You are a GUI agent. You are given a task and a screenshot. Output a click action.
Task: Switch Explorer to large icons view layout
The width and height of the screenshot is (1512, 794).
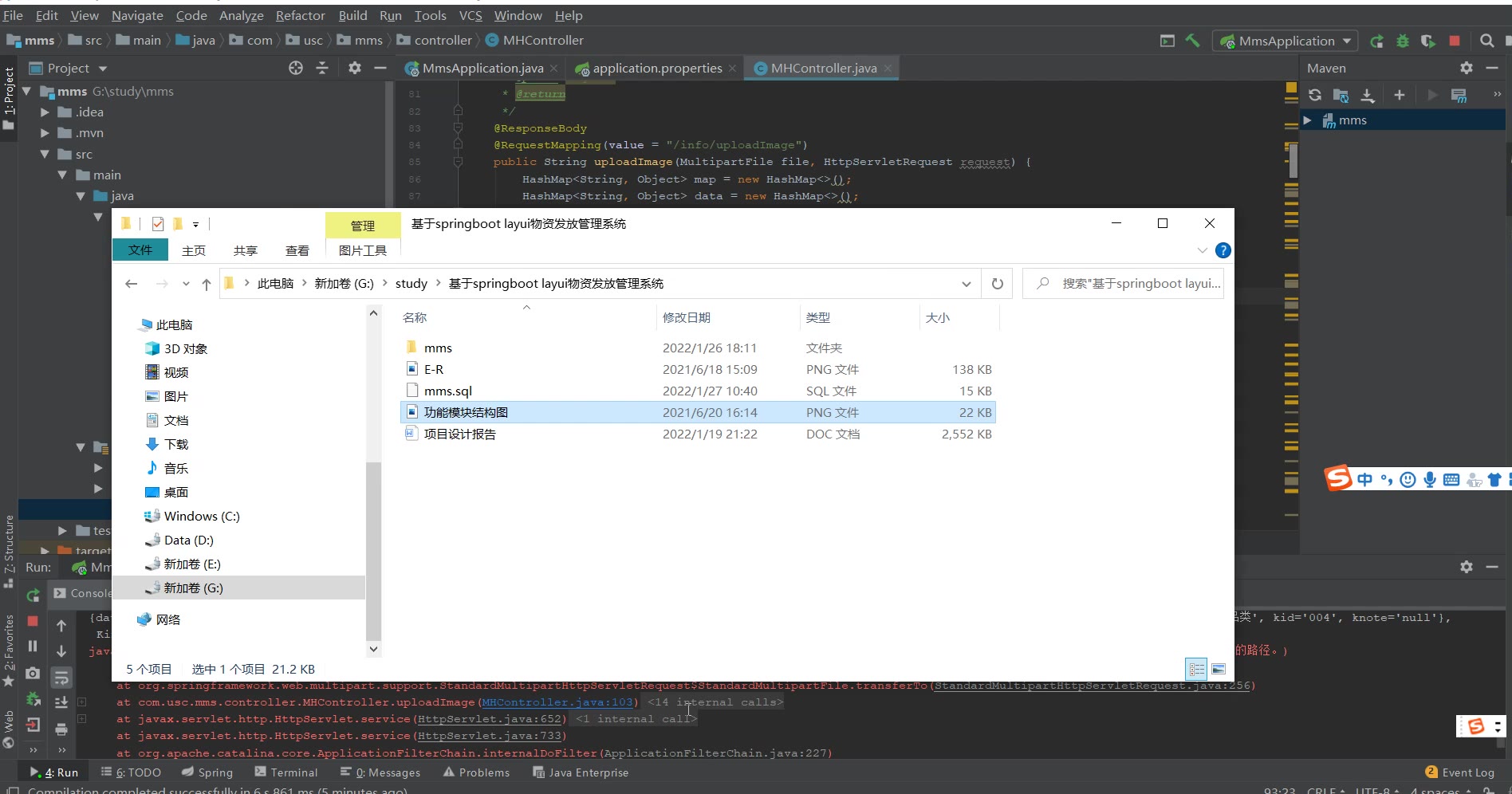pyautogui.click(x=1219, y=669)
